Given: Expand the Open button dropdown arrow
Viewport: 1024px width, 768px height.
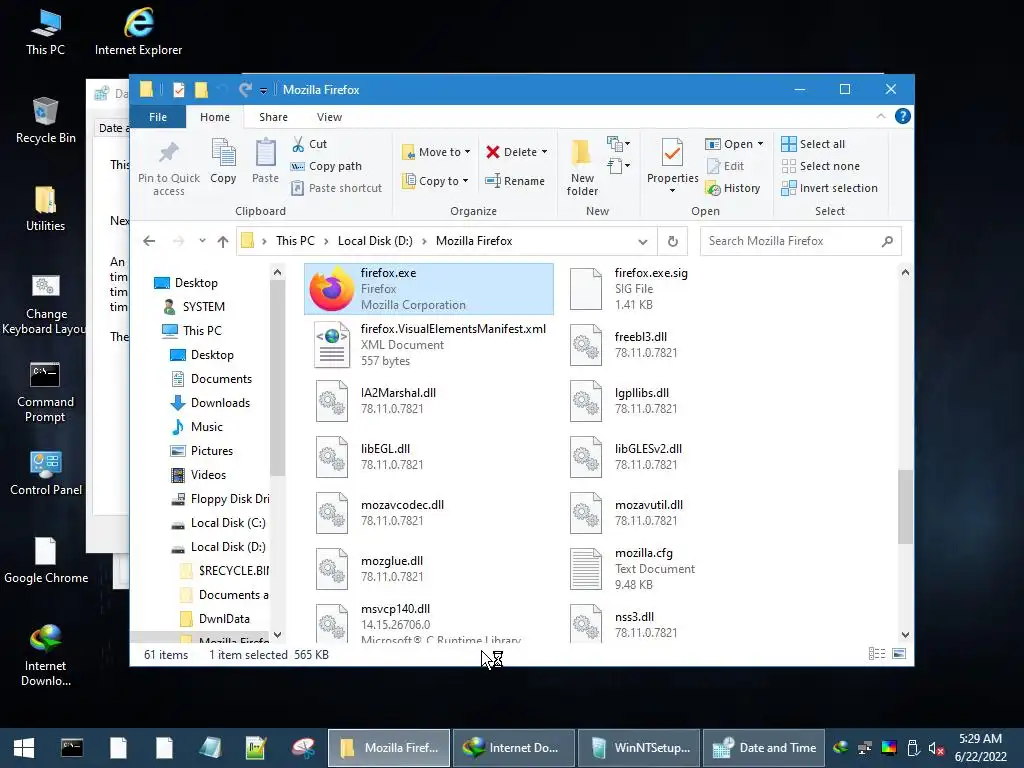Looking at the screenshot, I should [760, 144].
